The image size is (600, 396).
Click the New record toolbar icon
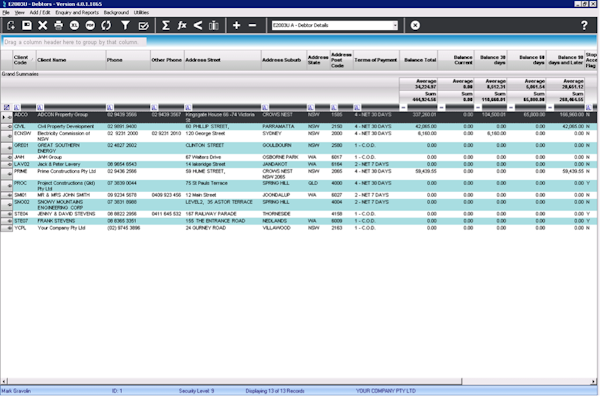pos(11,25)
